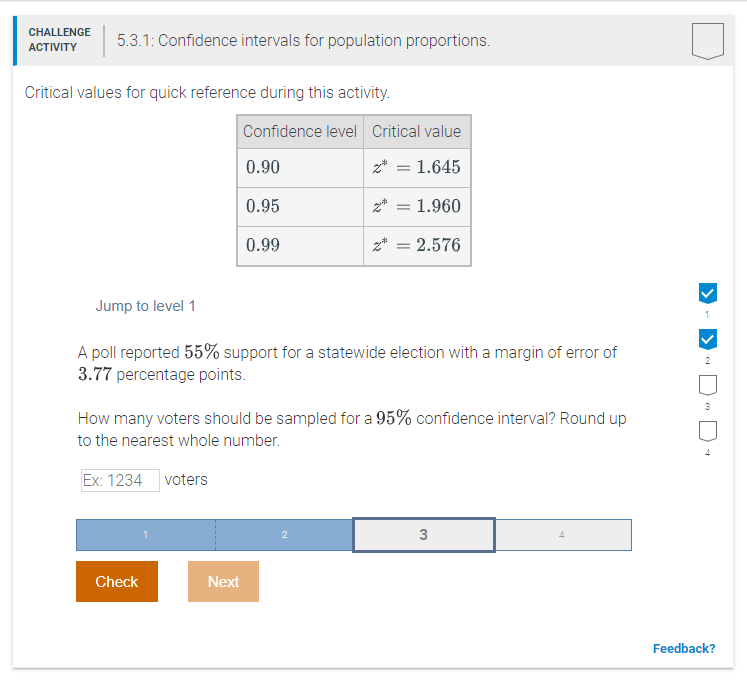Click the '55%' value in the question
The height and width of the screenshot is (691, 747).
click(x=202, y=352)
